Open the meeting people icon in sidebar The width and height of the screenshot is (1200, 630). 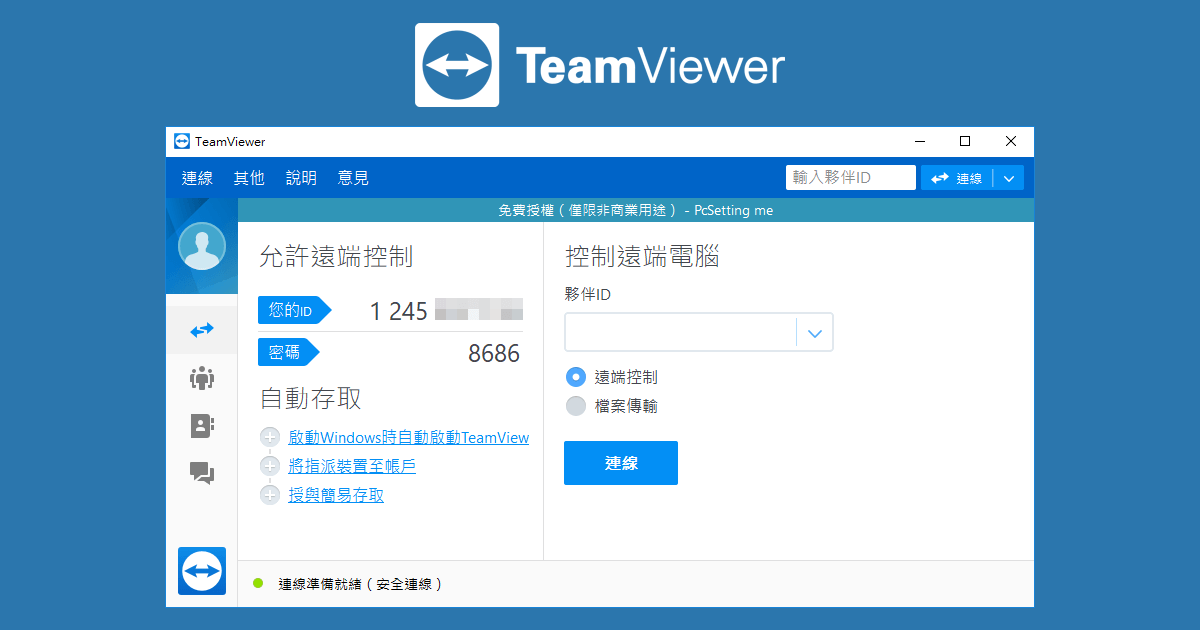pyautogui.click(x=202, y=378)
